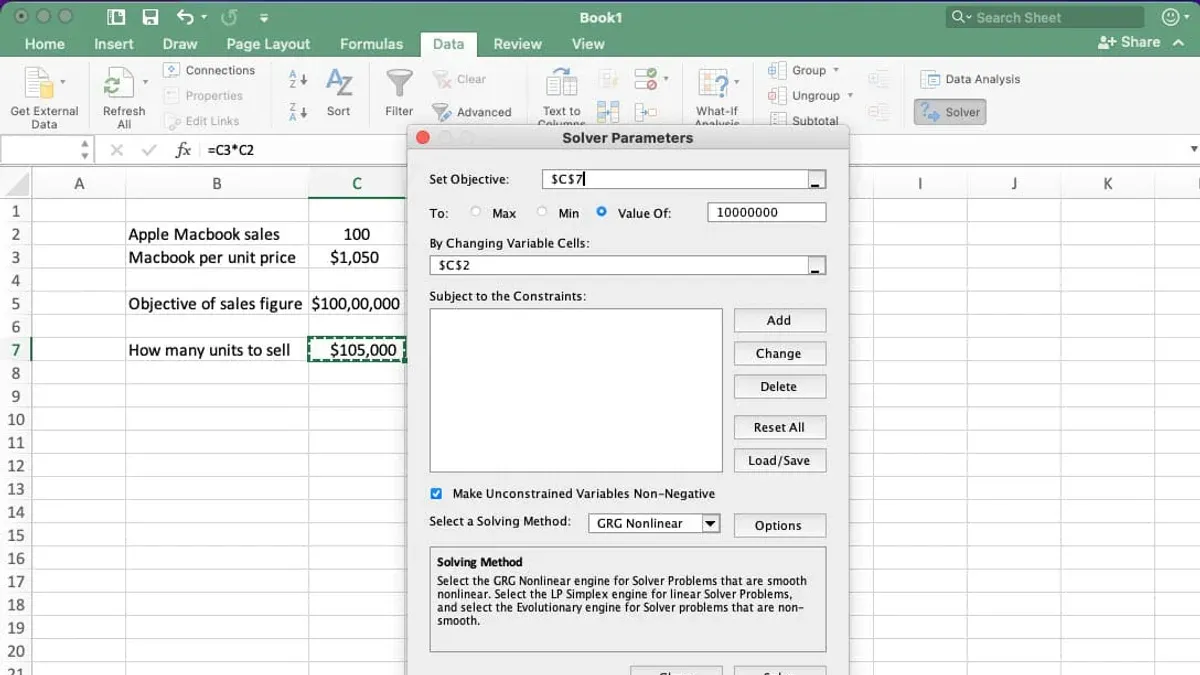This screenshot has width=1200, height=675.
Task: Select the Min radio option
Action: tap(542, 212)
